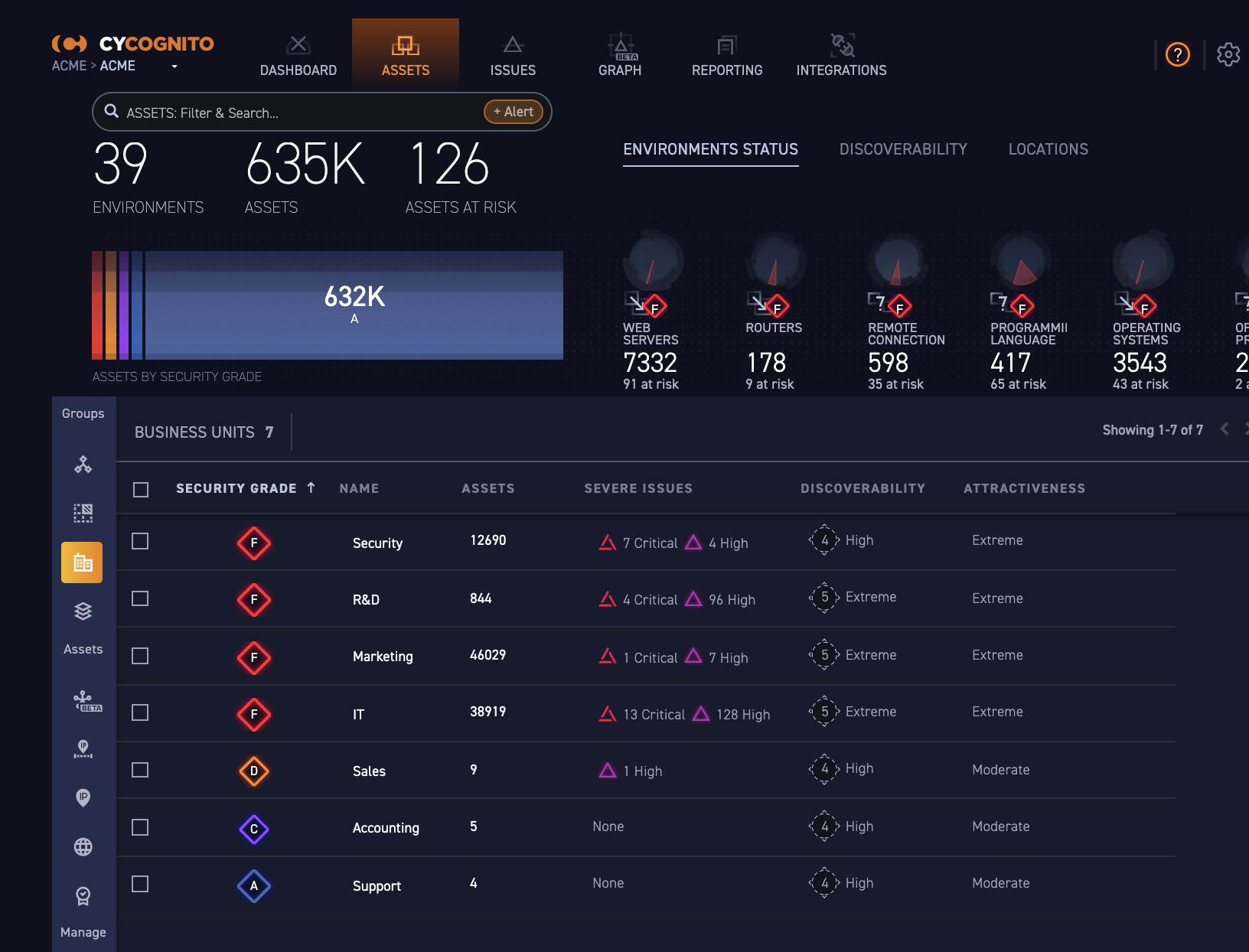The image size is (1249, 952).
Task: Select the dotted-square platforms icon in sidebar
Action: (x=82, y=513)
